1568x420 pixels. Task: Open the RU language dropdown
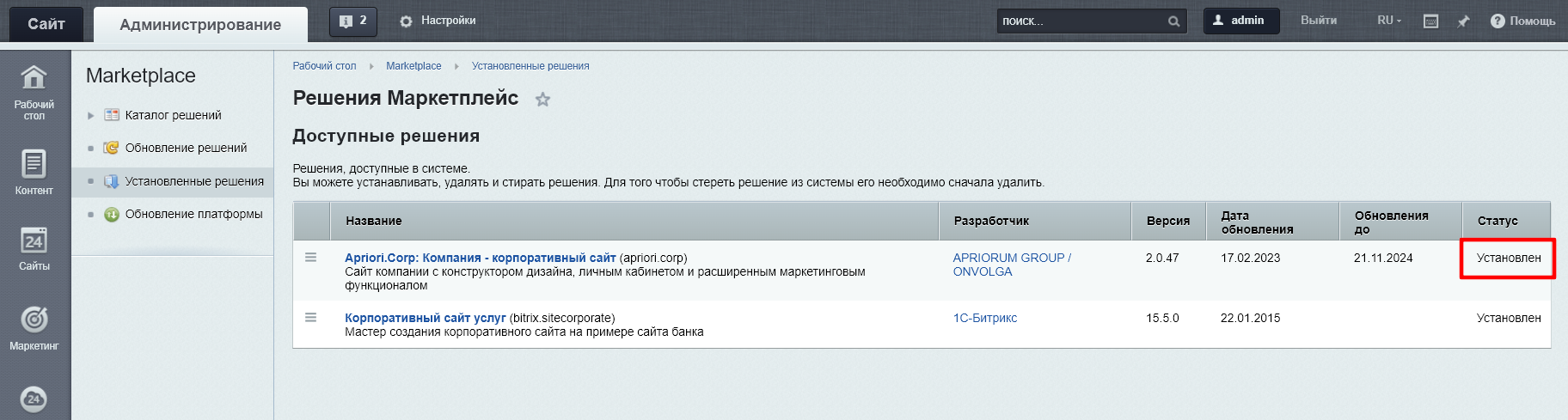point(1388,21)
